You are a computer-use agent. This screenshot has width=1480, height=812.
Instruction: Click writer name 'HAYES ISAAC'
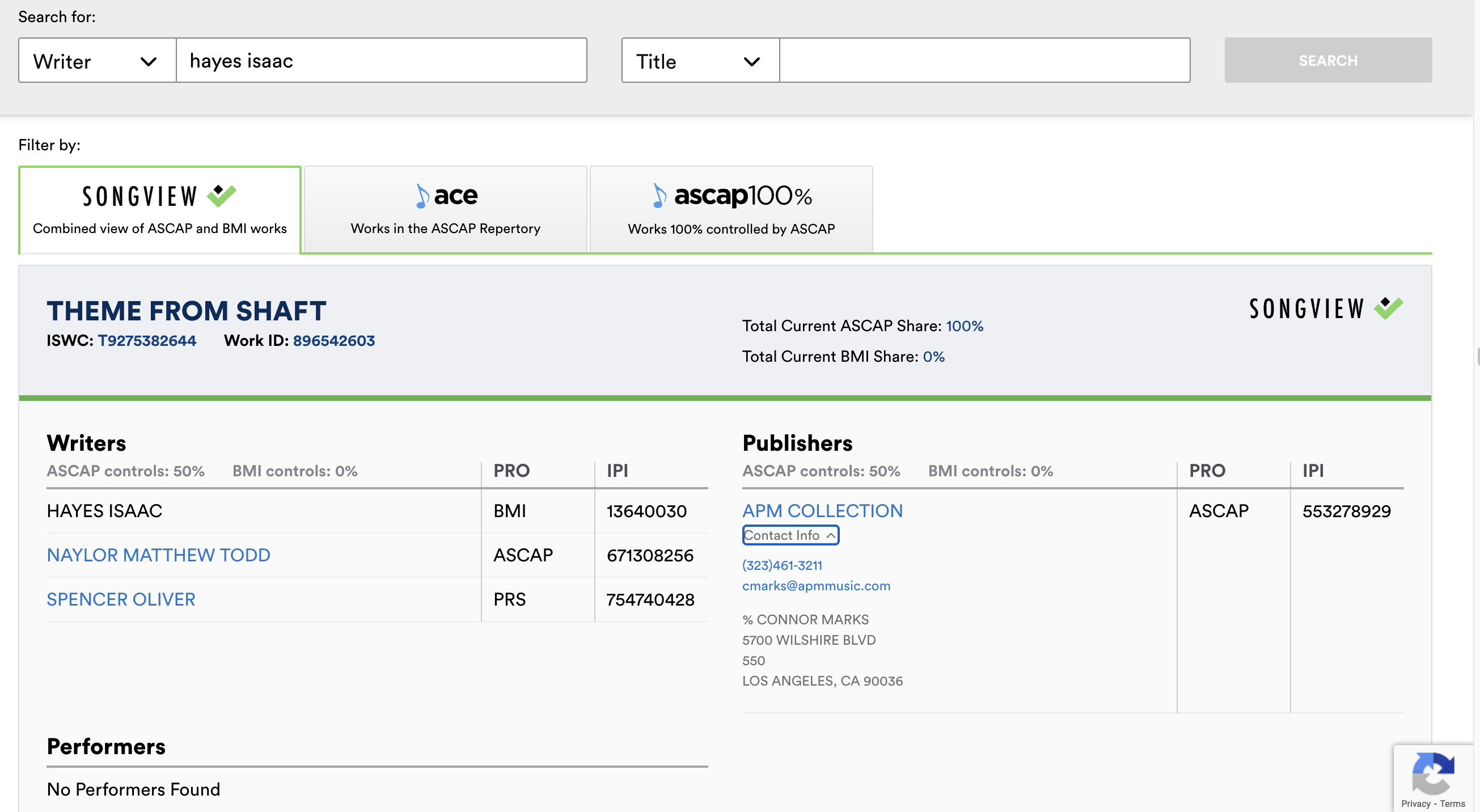(x=104, y=511)
